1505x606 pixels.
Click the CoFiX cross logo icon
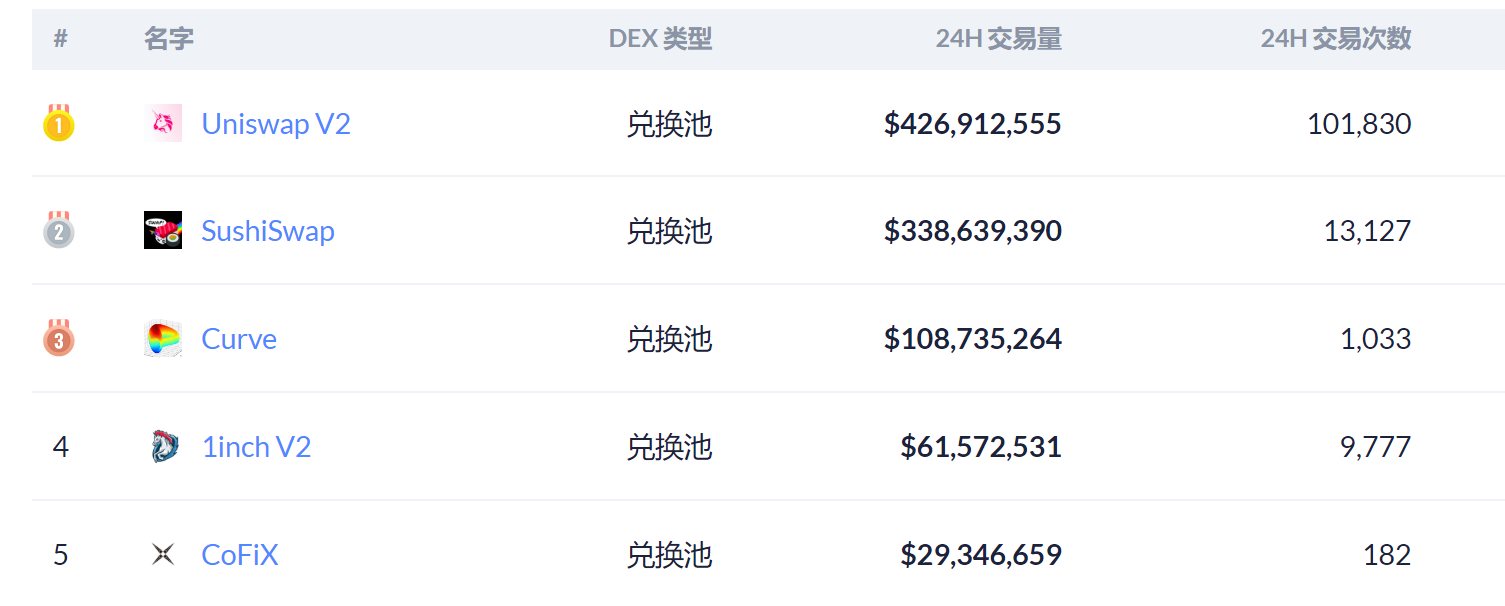click(x=163, y=554)
